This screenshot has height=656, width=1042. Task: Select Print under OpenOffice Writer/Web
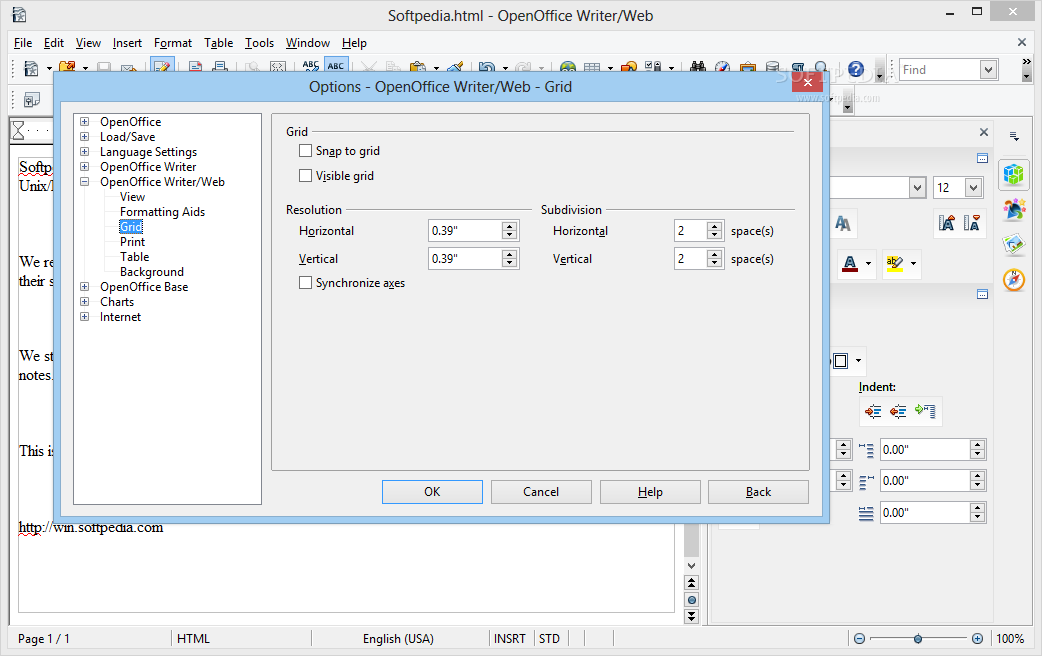click(x=132, y=242)
